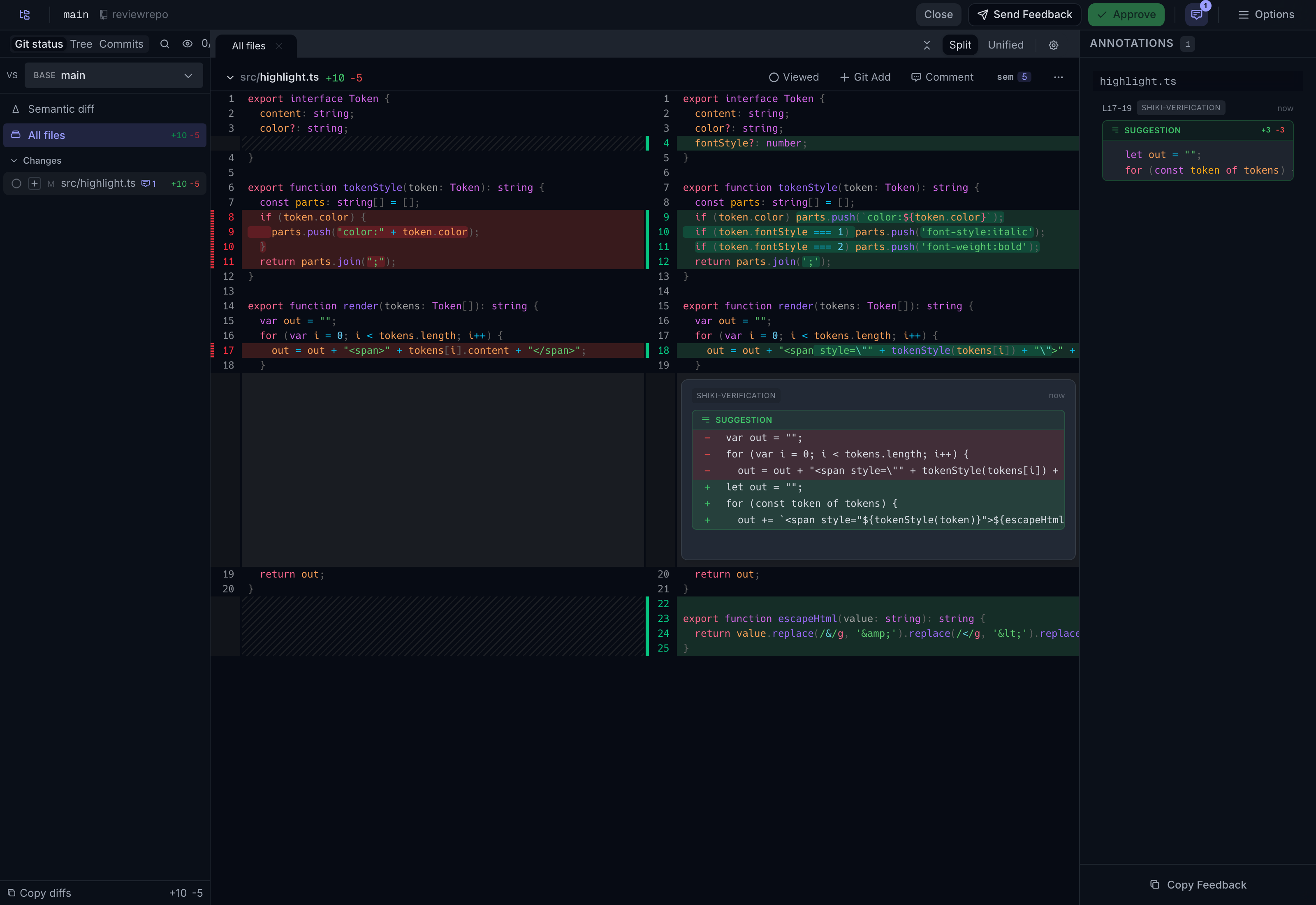Screen dimensions: 1316x905
Task: Click Copy diffs button
Action: 39,893
